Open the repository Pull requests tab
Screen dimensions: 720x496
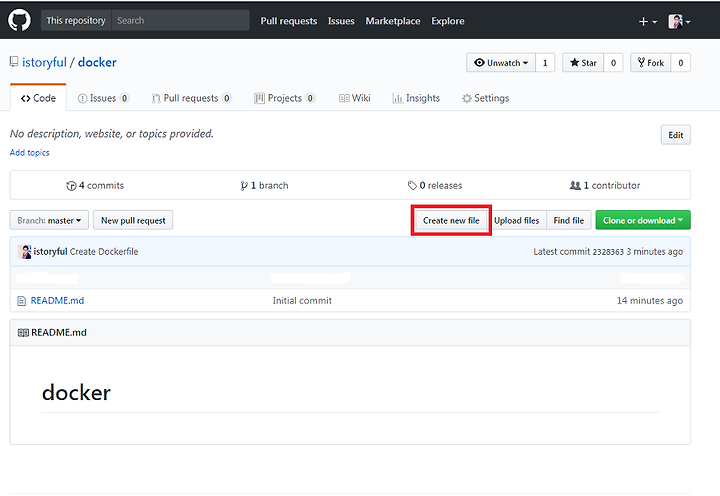pyautogui.click(x=191, y=98)
